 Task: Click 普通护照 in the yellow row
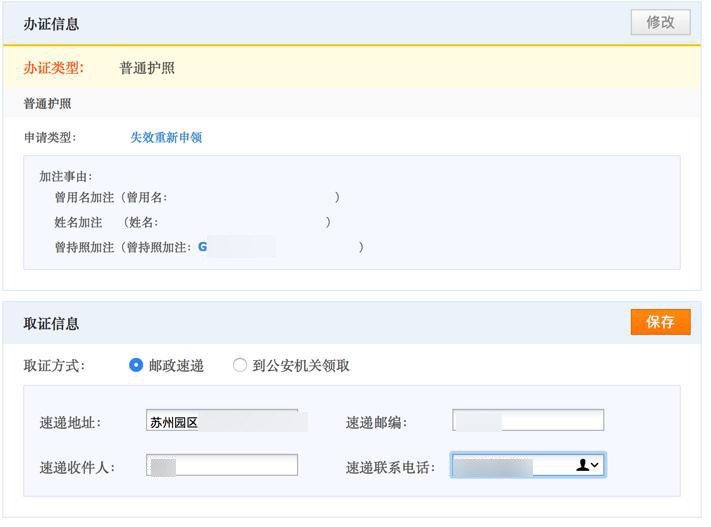(147, 68)
